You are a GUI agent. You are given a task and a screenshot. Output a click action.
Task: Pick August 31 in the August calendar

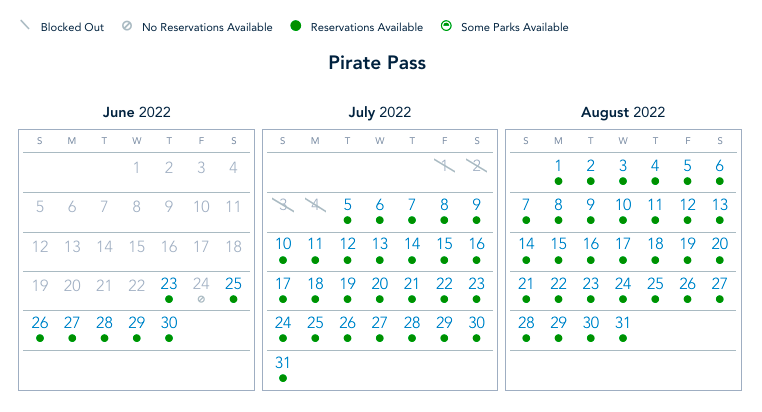point(623,323)
